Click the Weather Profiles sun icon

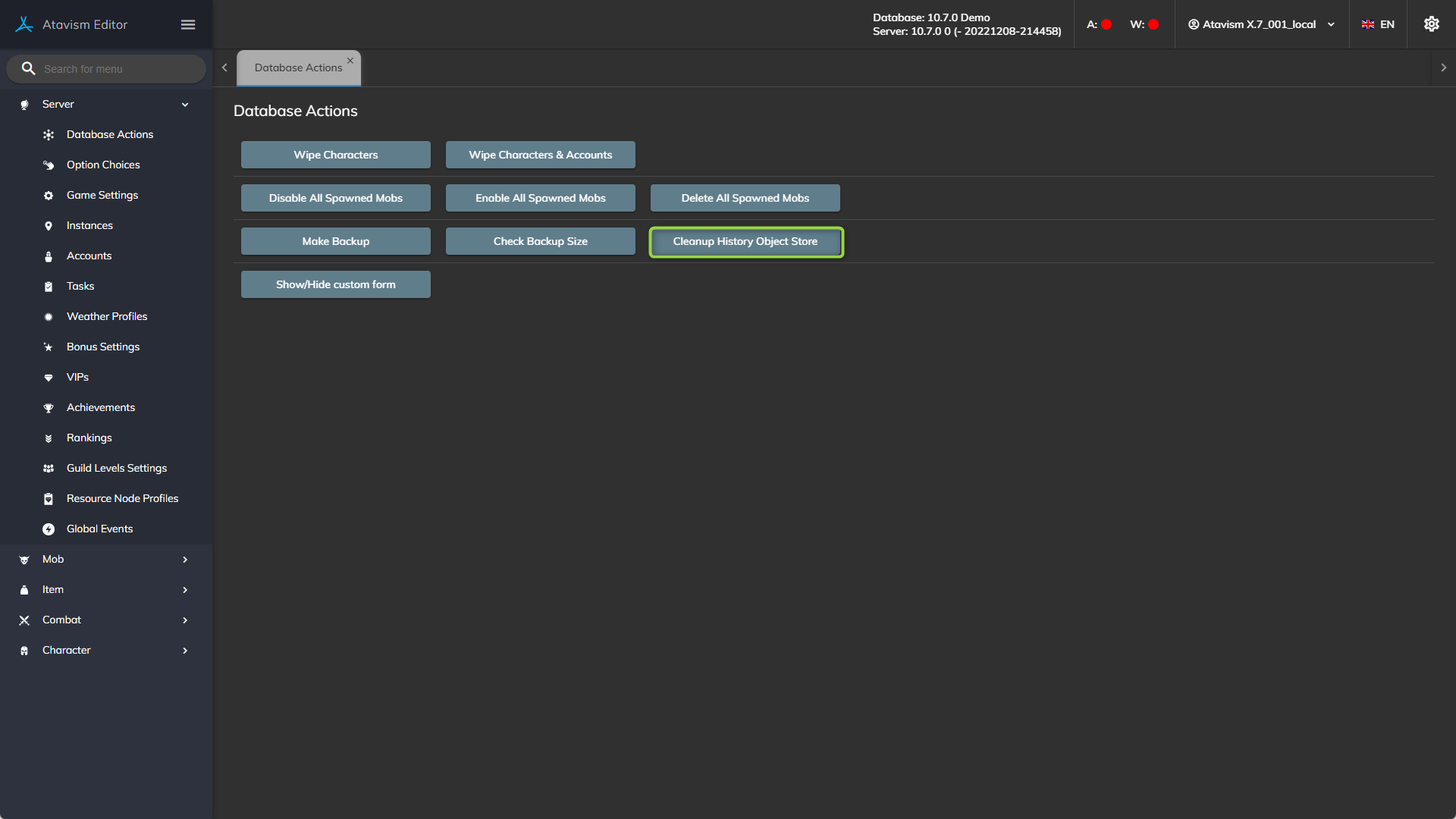click(49, 317)
